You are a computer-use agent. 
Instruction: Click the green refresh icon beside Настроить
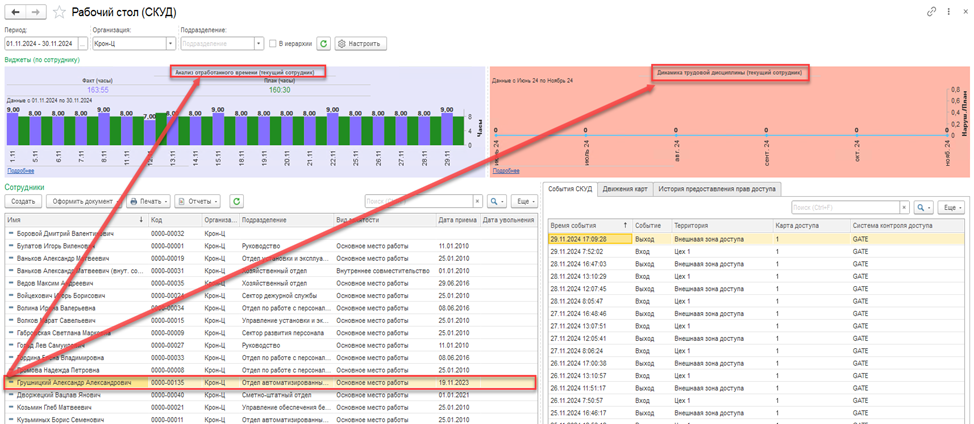pos(323,44)
